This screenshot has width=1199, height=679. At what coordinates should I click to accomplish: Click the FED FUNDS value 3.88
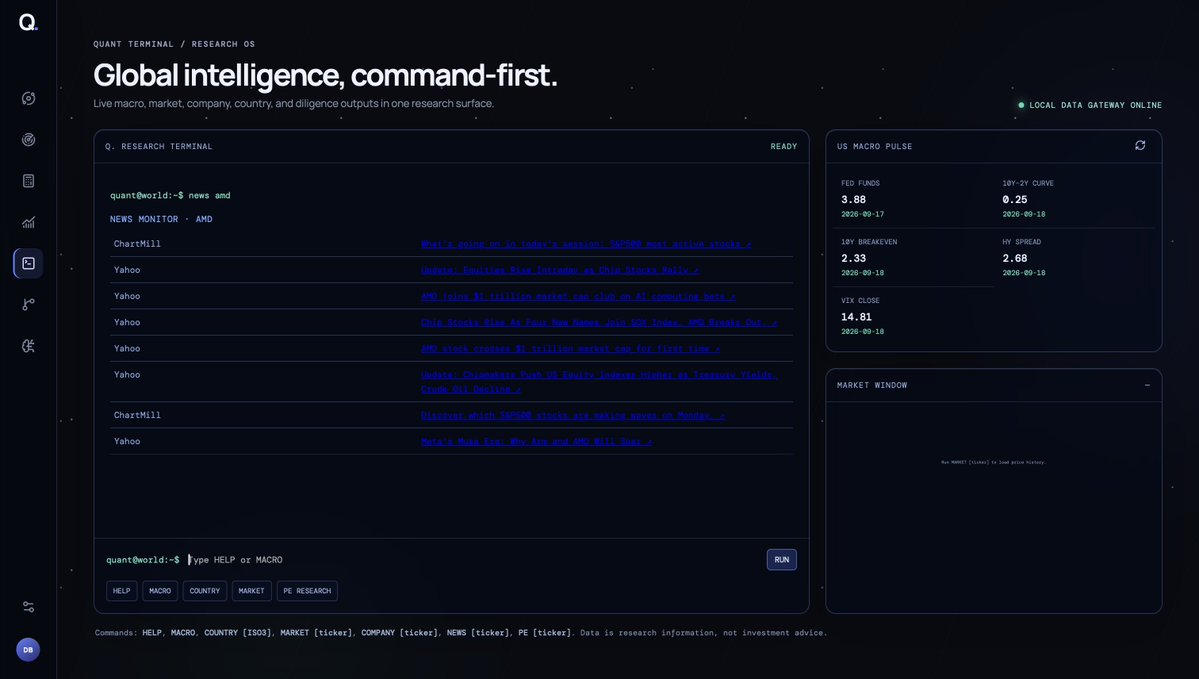click(x=853, y=200)
